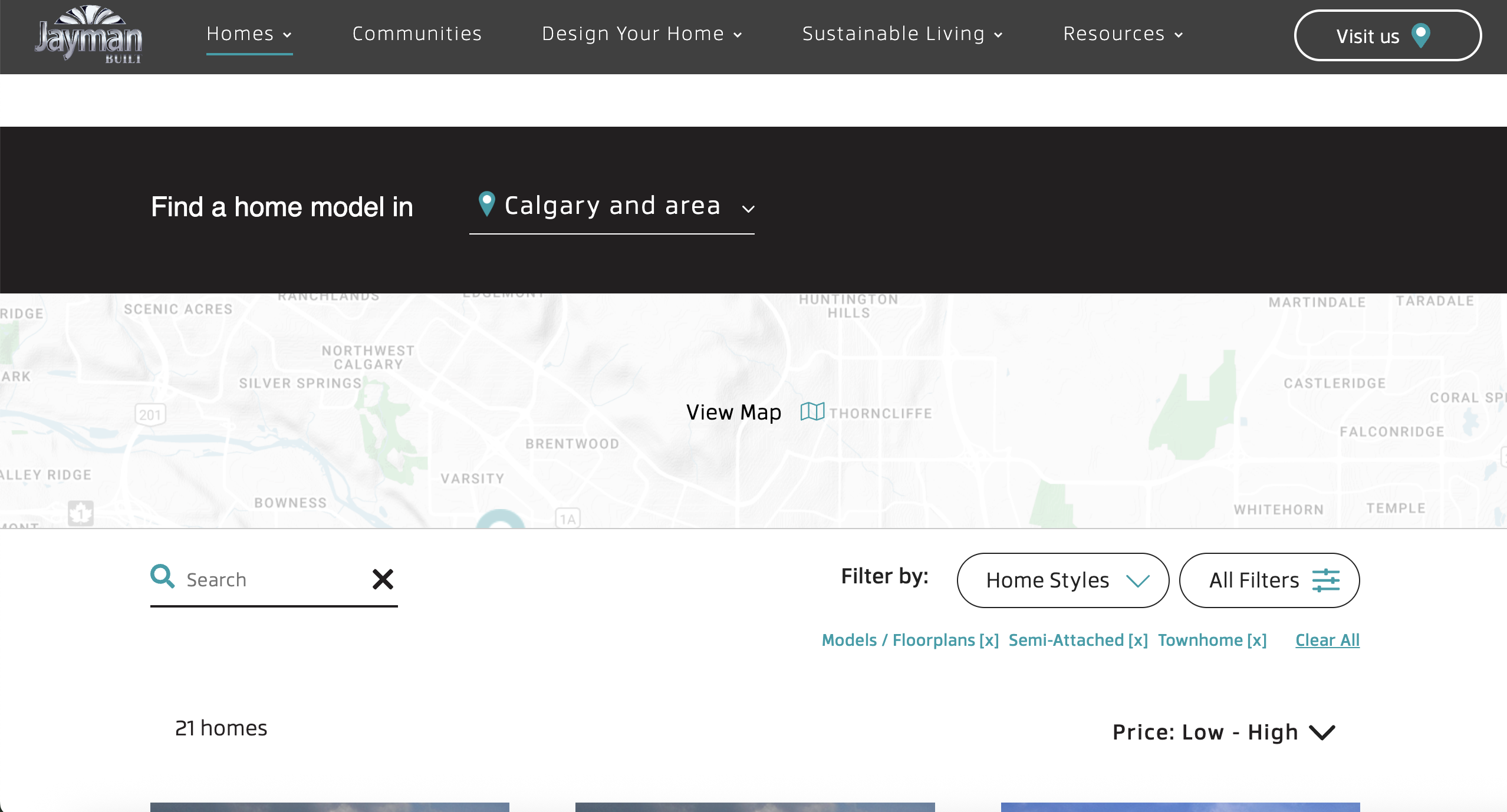Open the Price: Low - High sort dropdown
Viewport: 1507px width, 812px height.
(x=1223, y=732)
